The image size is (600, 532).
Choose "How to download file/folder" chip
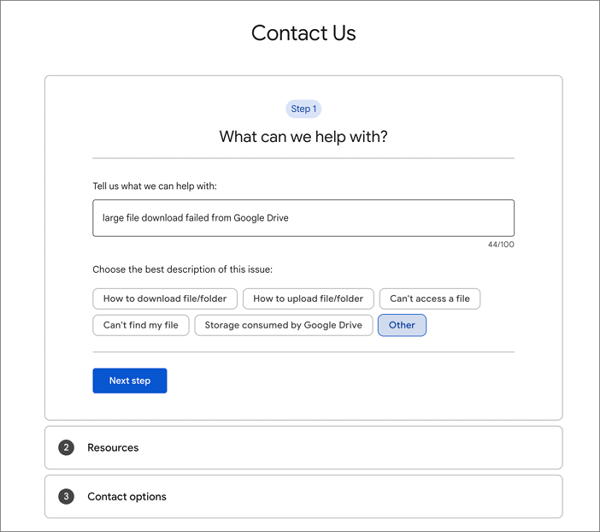coord(166,298)
